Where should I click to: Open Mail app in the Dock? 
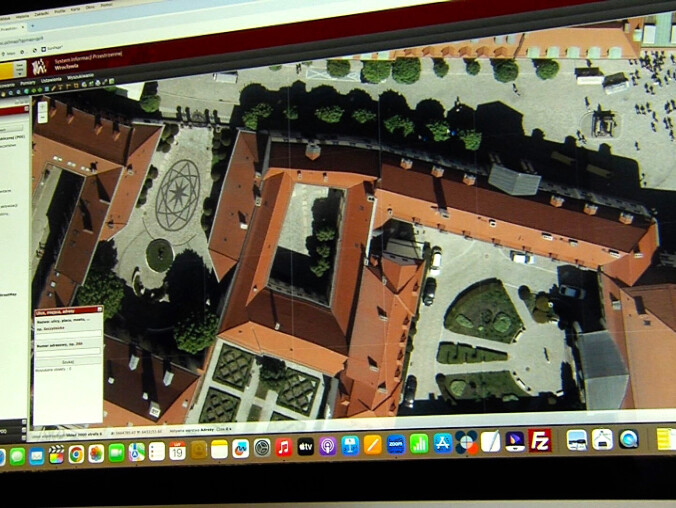click(37, 456)
